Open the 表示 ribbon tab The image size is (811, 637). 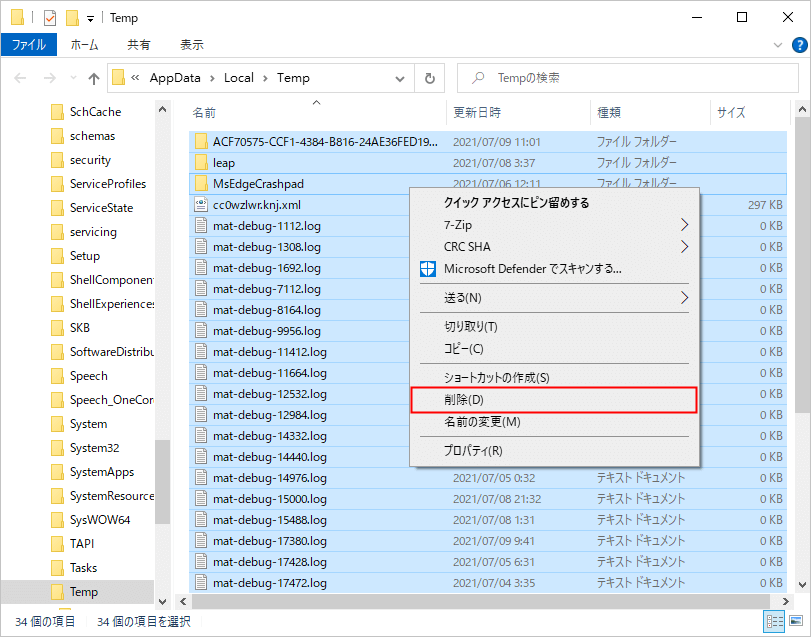191,45
